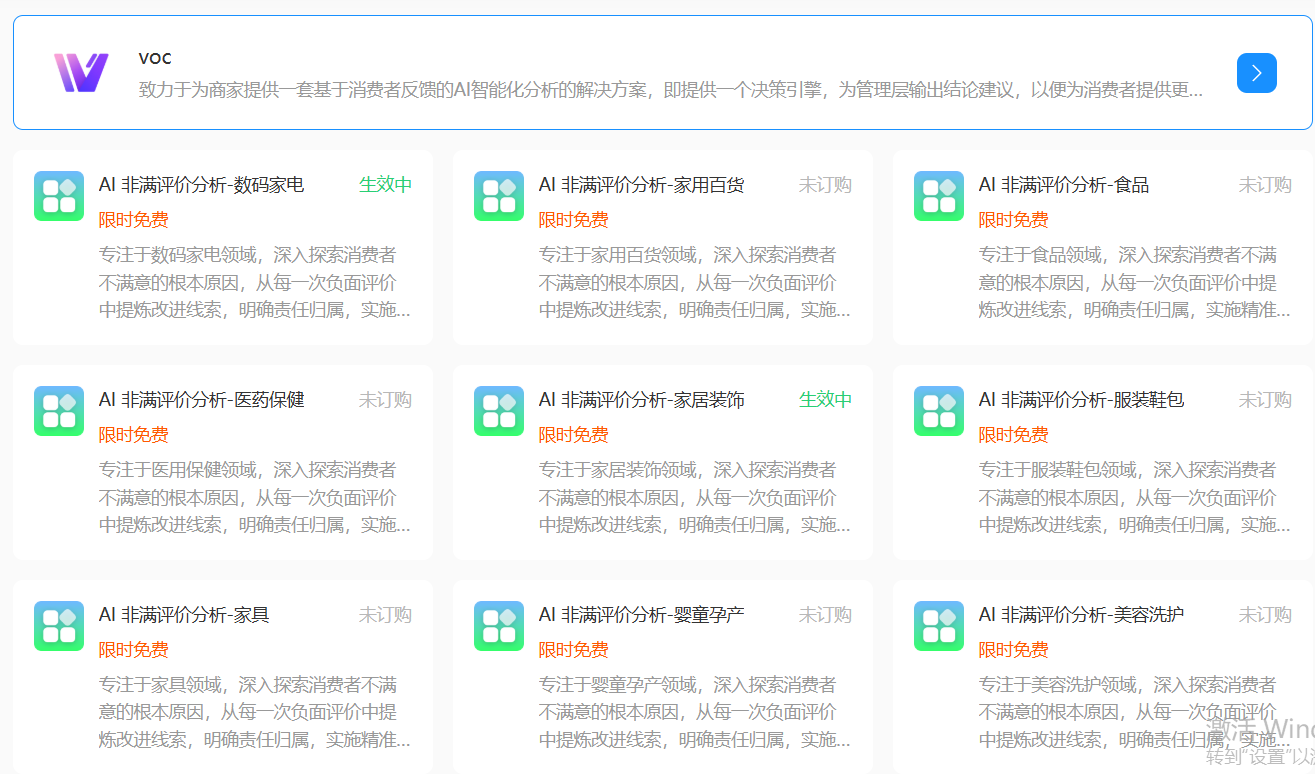Screen dimensions: 1315x774
Task: Open title AI 非满评价分析-家用百货
Action: point(641,185)
